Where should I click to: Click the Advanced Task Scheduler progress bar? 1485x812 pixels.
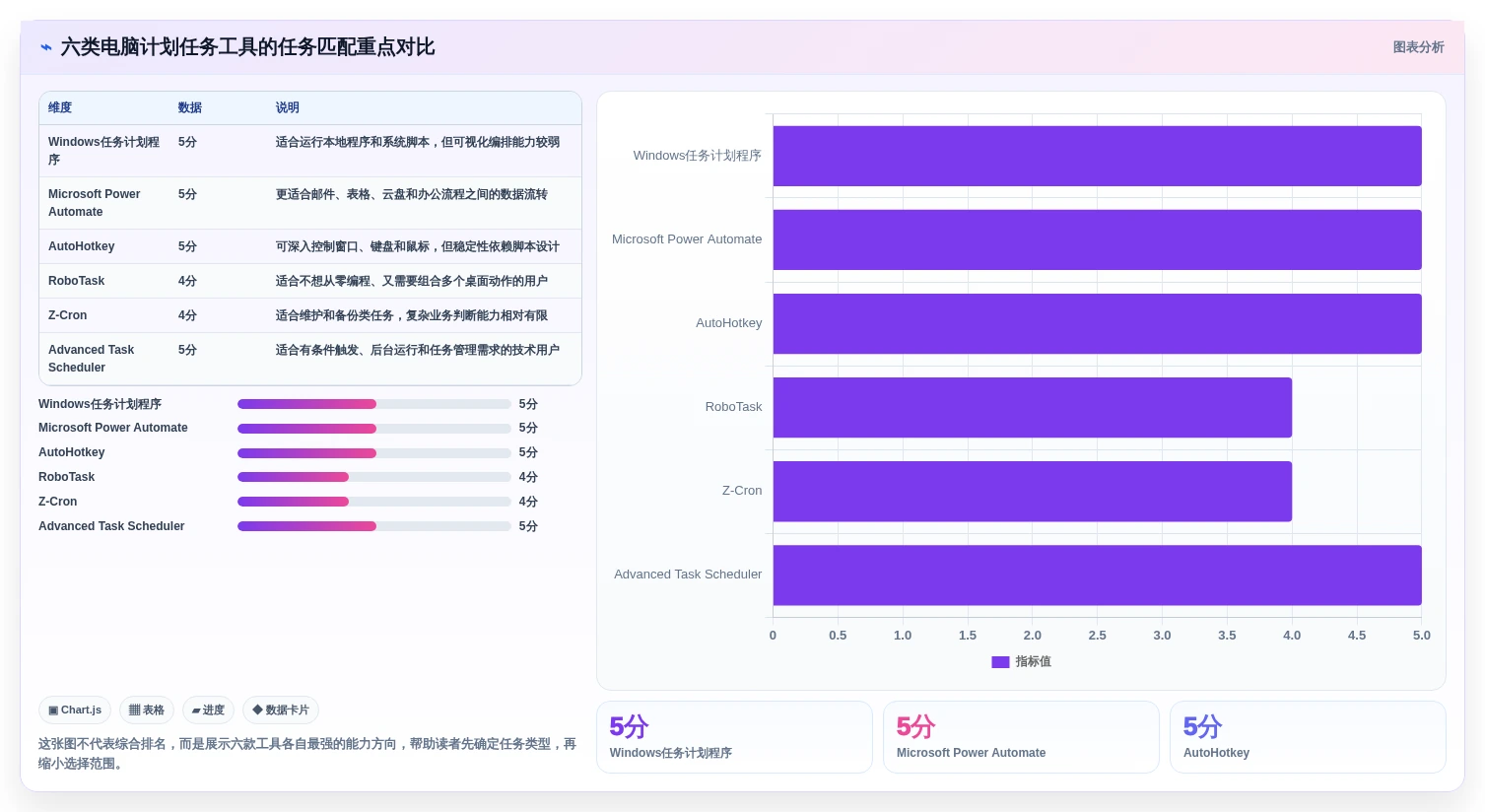click(x=374, y=526)
